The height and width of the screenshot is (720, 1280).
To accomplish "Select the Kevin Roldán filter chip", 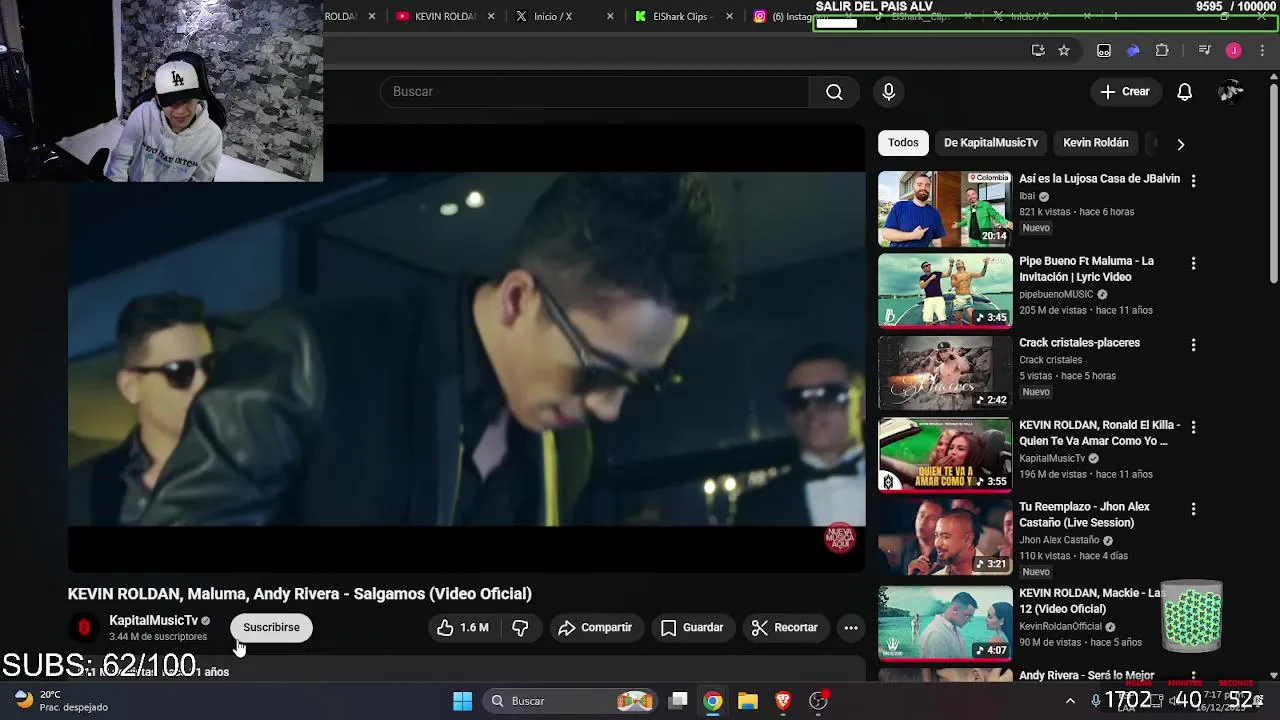I will [1096, 143].
